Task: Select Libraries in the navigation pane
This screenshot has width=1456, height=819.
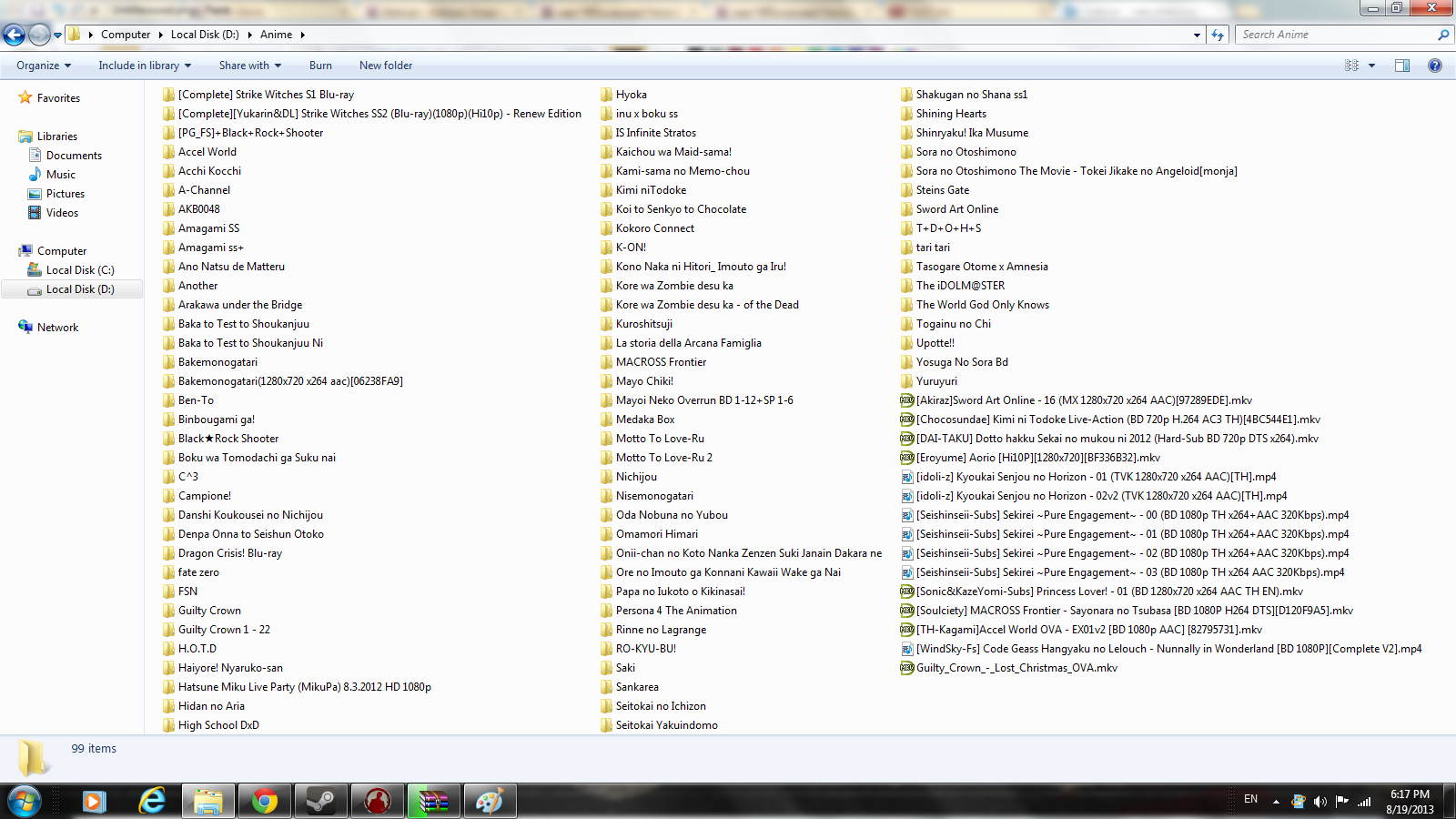Action: [x=56, y=136]
